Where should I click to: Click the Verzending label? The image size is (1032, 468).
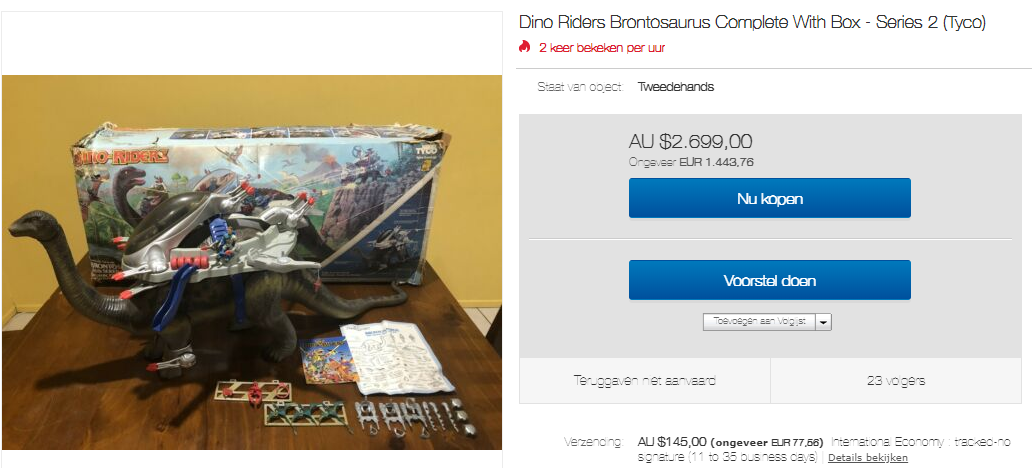coord(592,442)
